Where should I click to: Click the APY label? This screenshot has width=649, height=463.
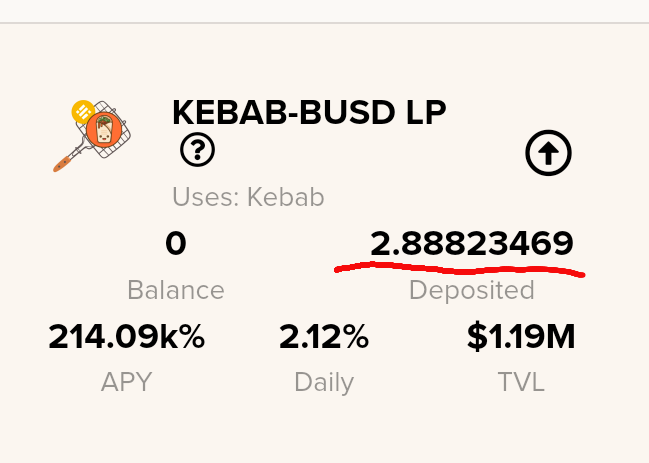point(127,381)
